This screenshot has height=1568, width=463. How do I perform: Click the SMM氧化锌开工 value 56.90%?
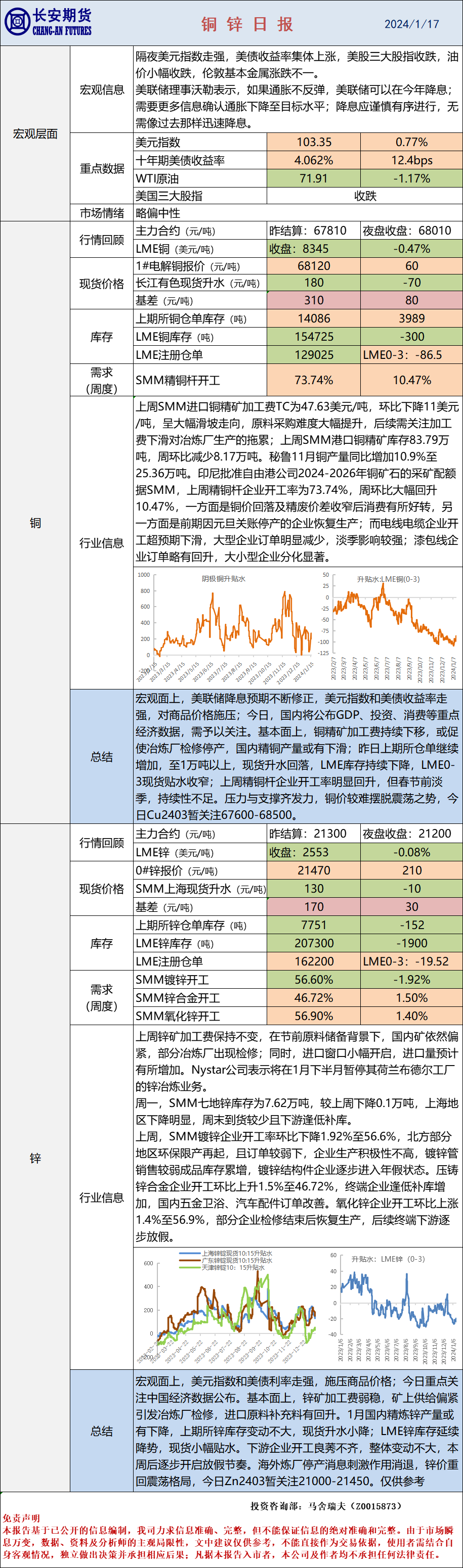[314, 1017]
